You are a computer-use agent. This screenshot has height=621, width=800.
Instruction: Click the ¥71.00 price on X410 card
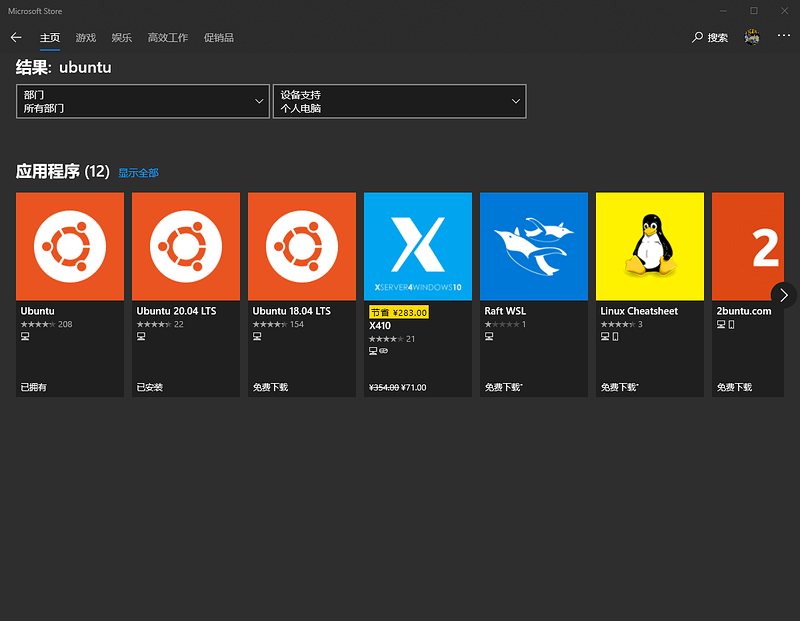(x=414, y=388)
